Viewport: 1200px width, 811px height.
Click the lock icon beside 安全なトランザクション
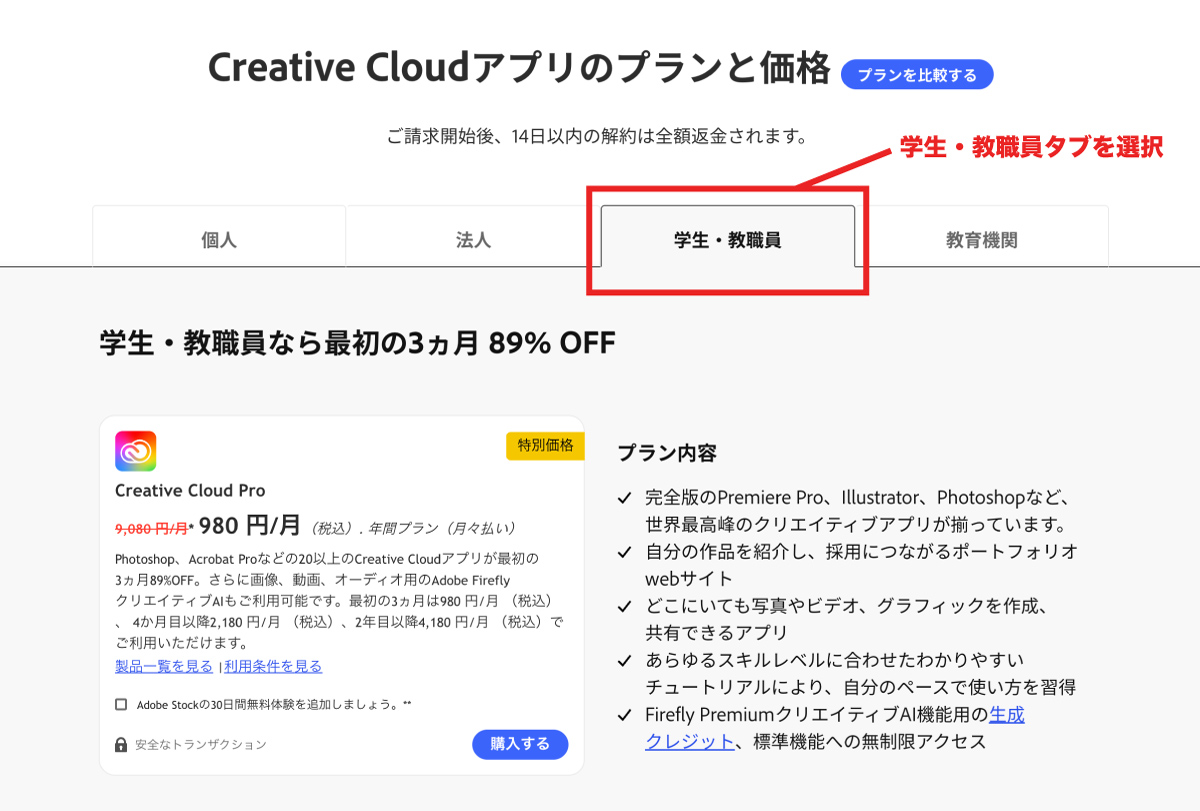click(121, 745)
